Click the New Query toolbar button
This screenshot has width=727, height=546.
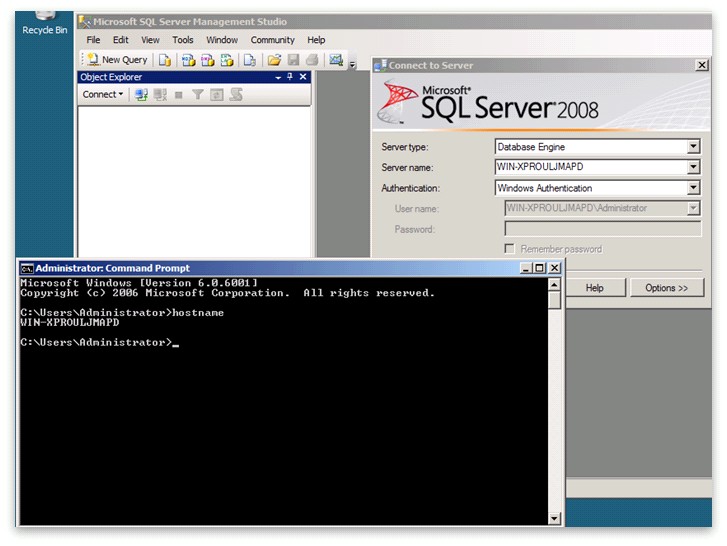(x=117, y=59)
